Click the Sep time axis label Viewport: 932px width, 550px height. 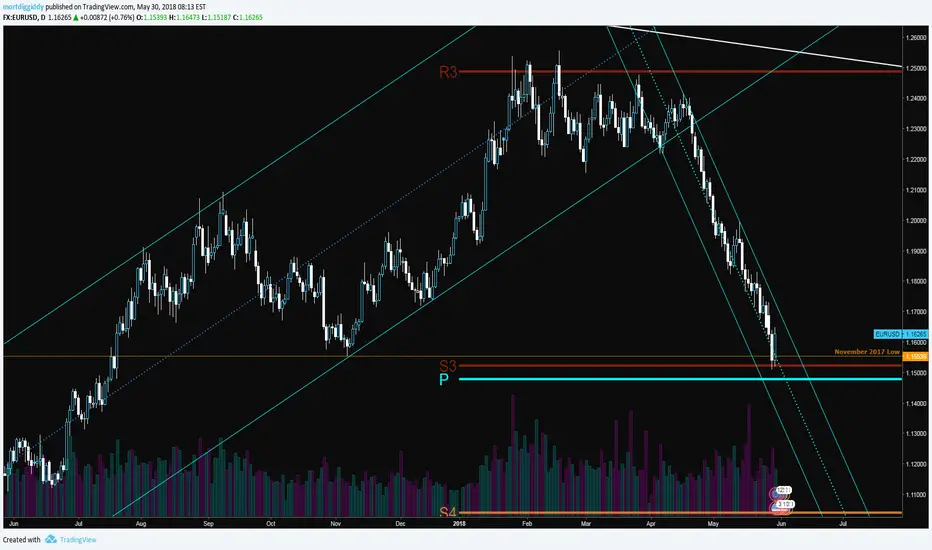[x=209, y=524]
